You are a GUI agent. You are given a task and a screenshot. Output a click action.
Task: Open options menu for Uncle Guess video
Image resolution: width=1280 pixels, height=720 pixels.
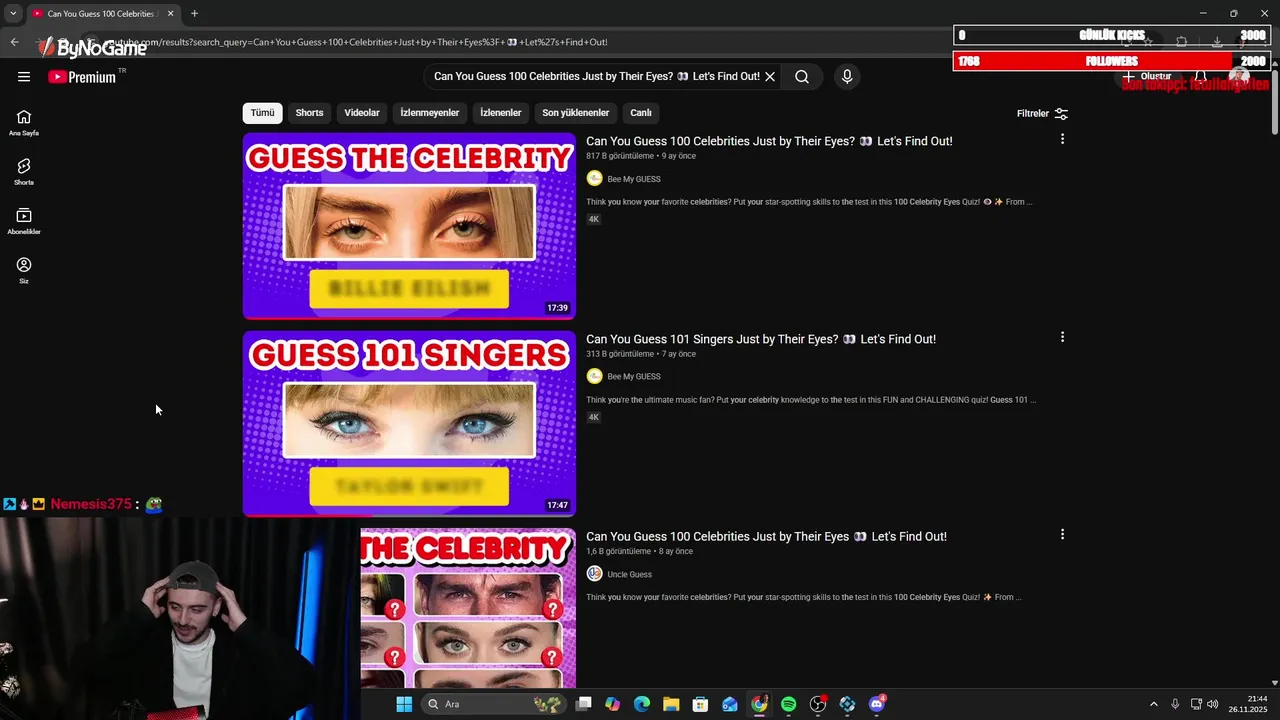1062,534
